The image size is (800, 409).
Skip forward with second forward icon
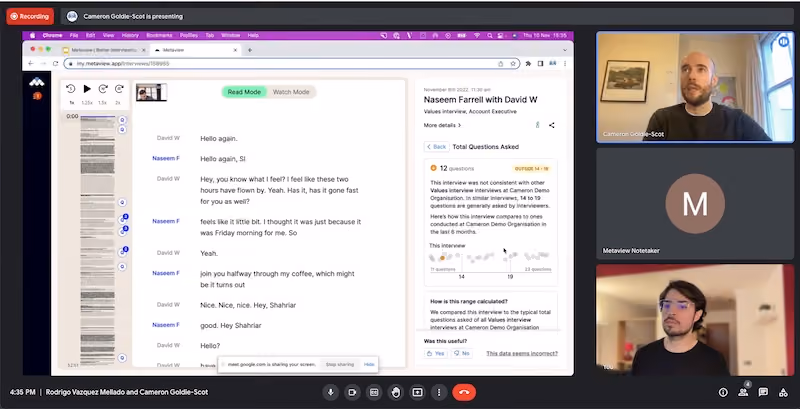pyautogui.click(x=119, y=89)
